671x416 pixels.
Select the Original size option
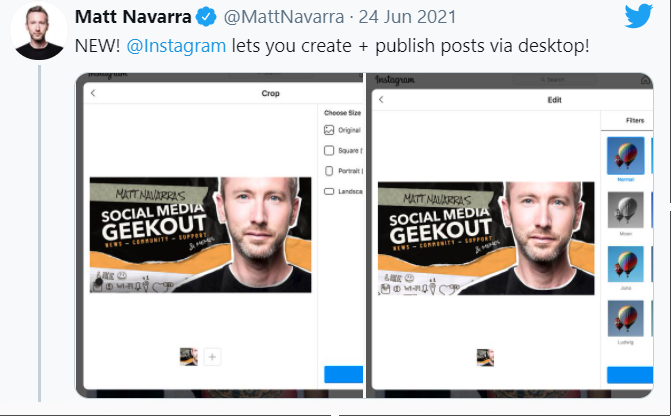343,130
